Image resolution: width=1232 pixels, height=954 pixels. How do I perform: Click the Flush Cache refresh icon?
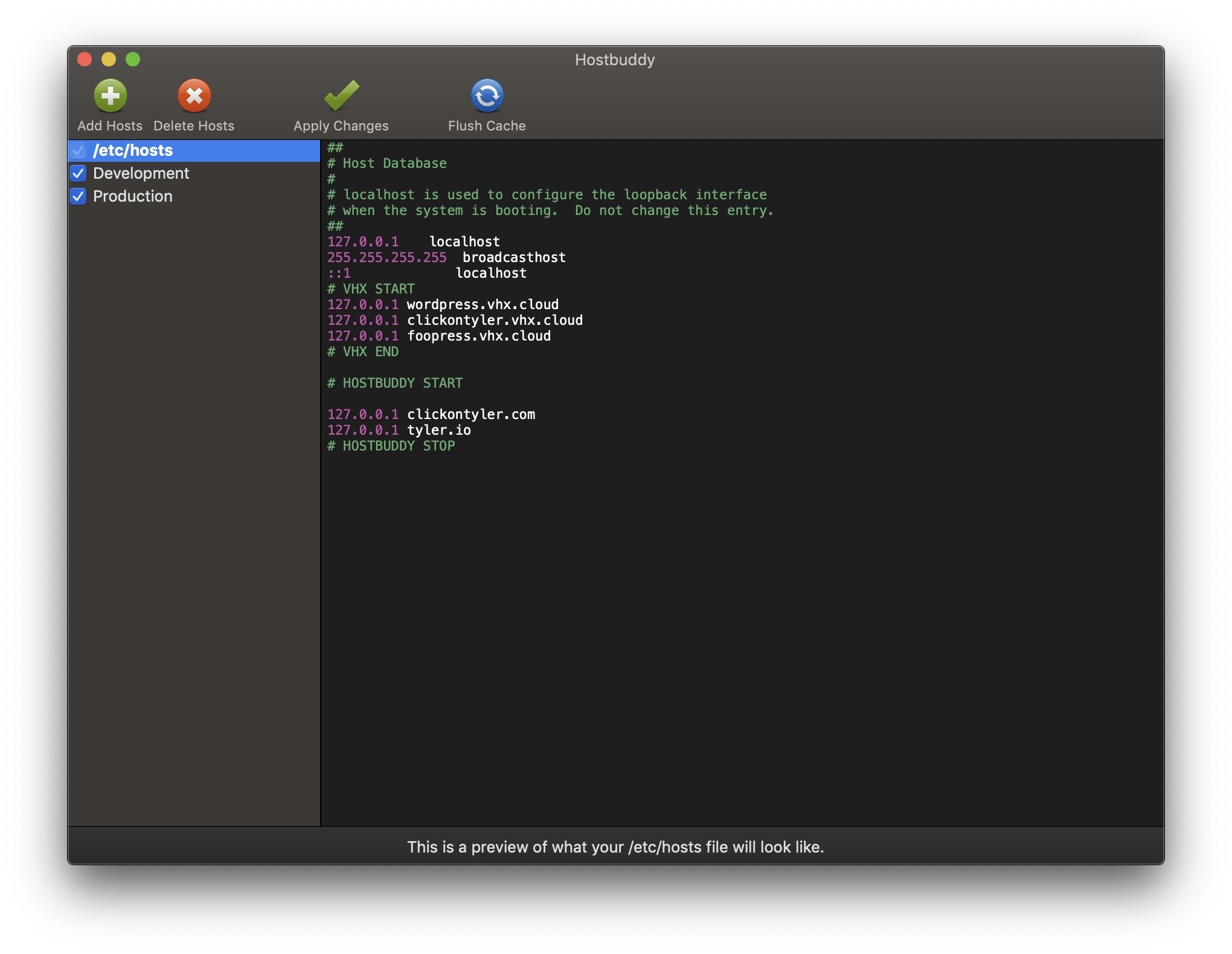pyautogui.click(x=487, y=95)
